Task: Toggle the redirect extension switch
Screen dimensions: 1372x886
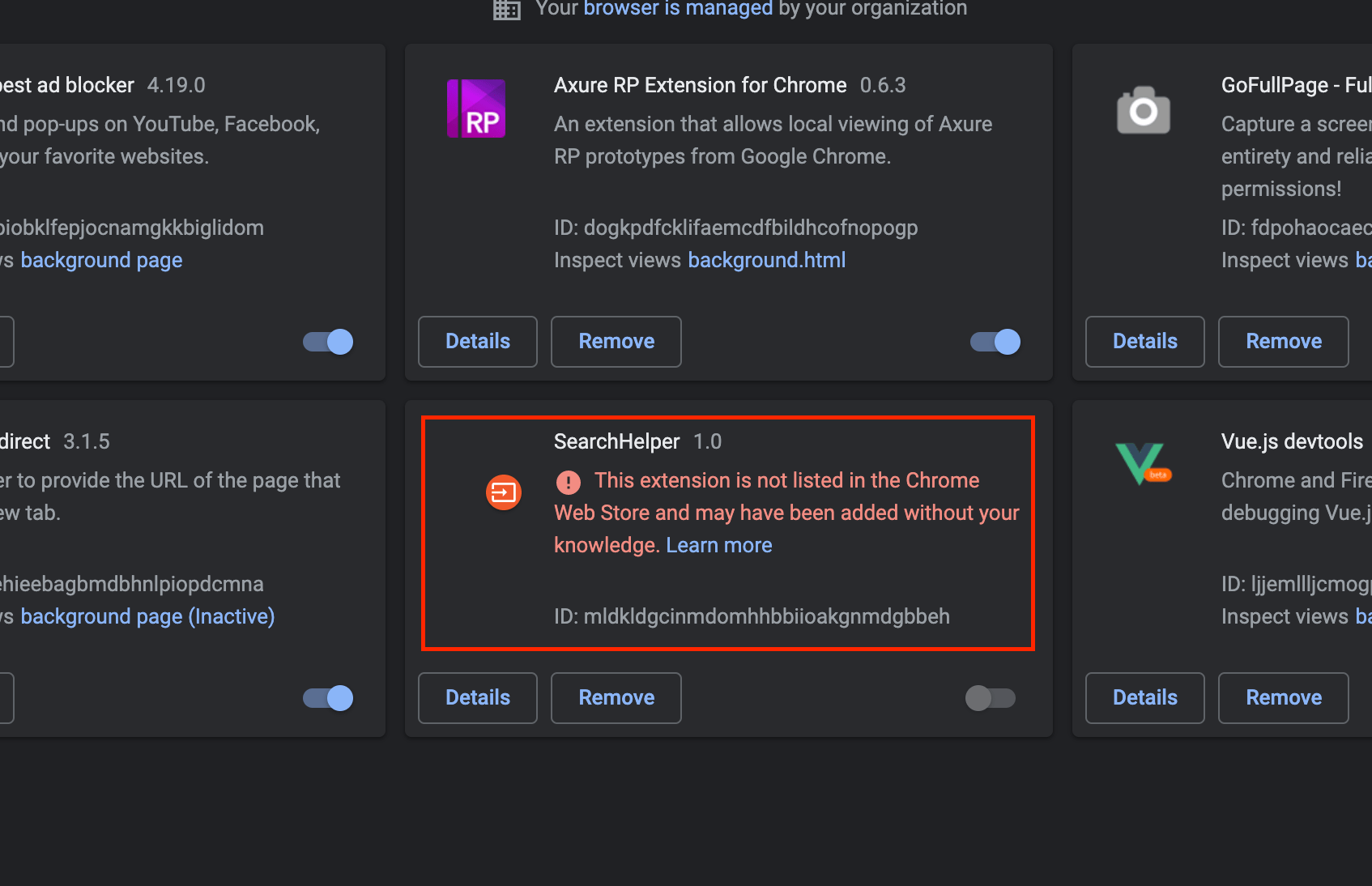Action: (326, 698)
